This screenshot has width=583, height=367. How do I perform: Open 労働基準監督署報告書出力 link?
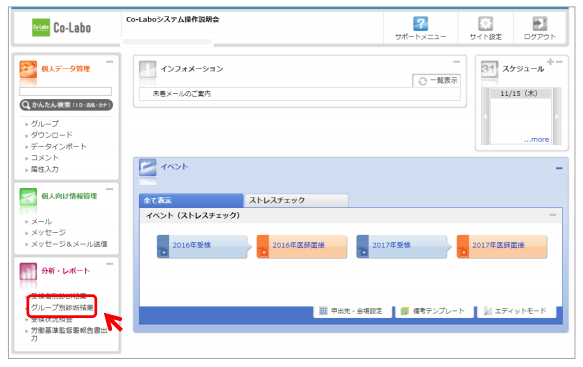click(x=69, y=334)
